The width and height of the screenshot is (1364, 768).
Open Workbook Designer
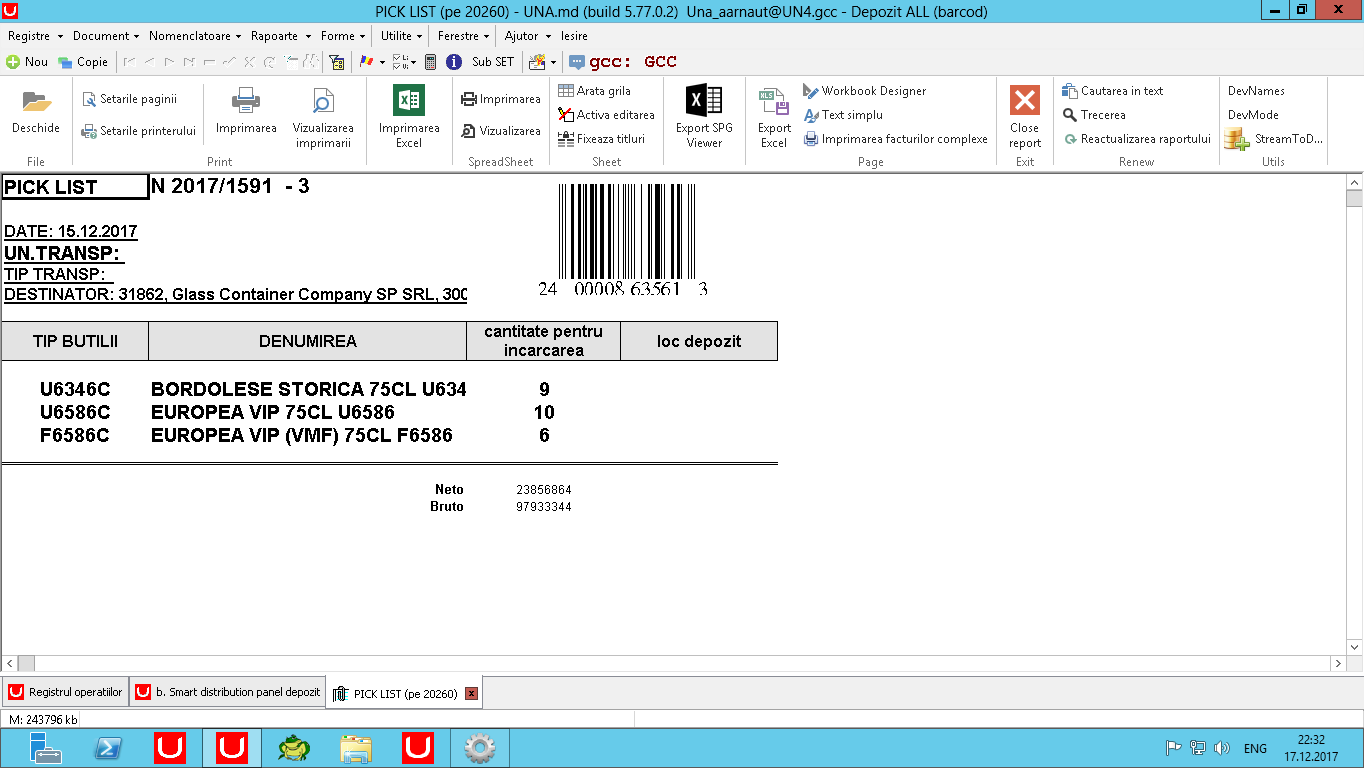(865, 91)
